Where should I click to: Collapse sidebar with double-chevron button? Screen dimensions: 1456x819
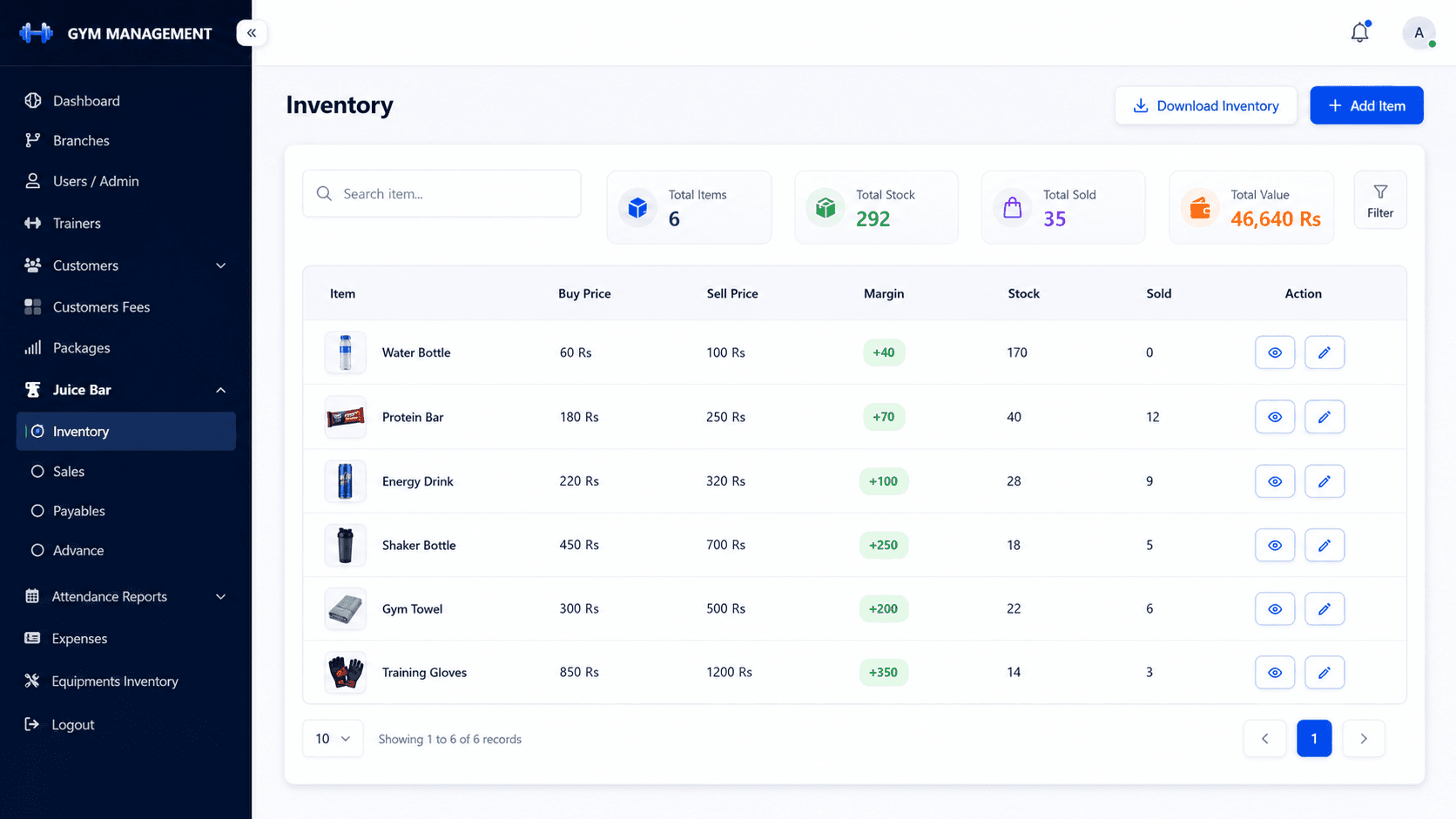pos(252,33)
